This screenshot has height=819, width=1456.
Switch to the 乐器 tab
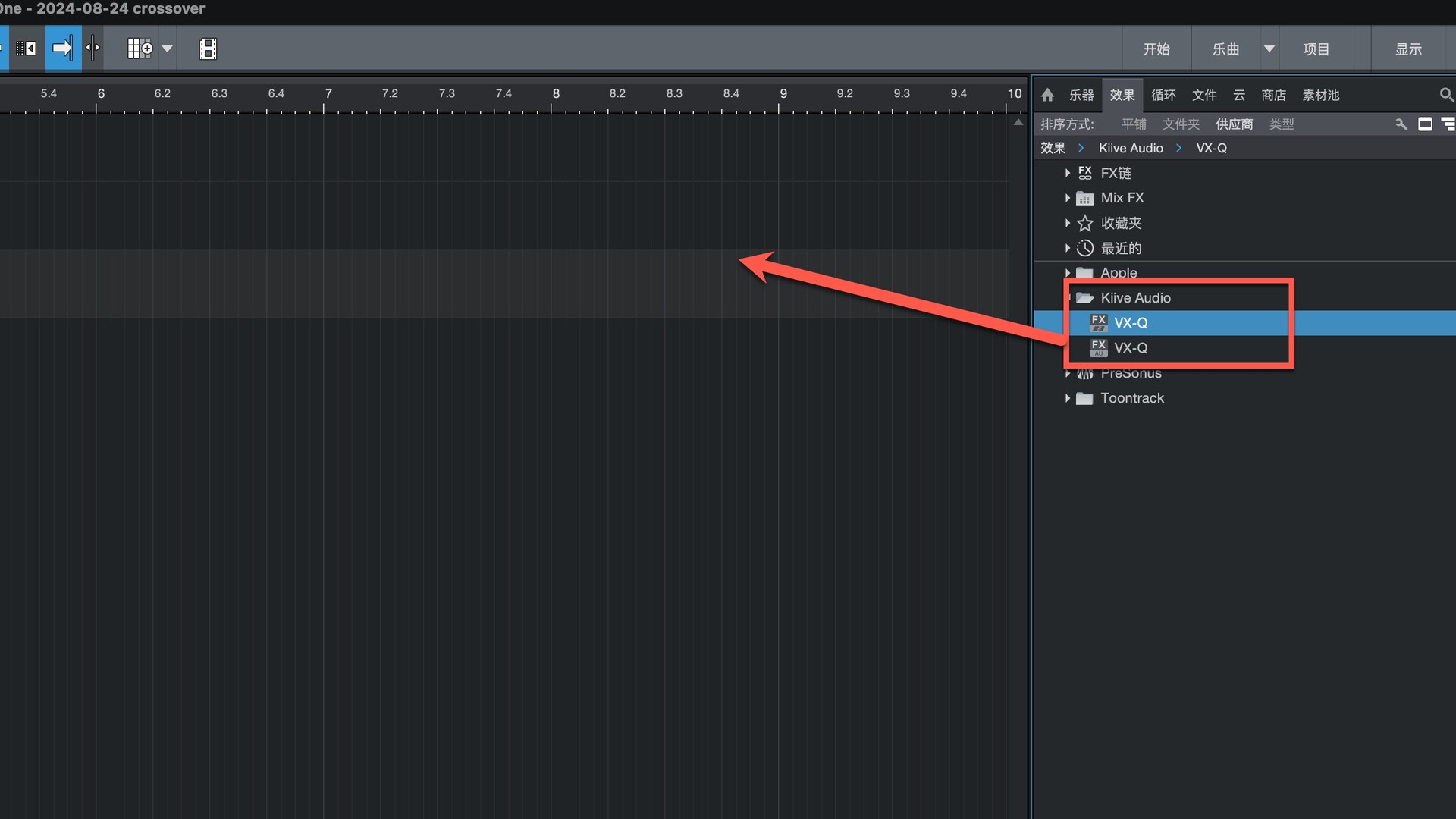click(x=1081, y=95)
